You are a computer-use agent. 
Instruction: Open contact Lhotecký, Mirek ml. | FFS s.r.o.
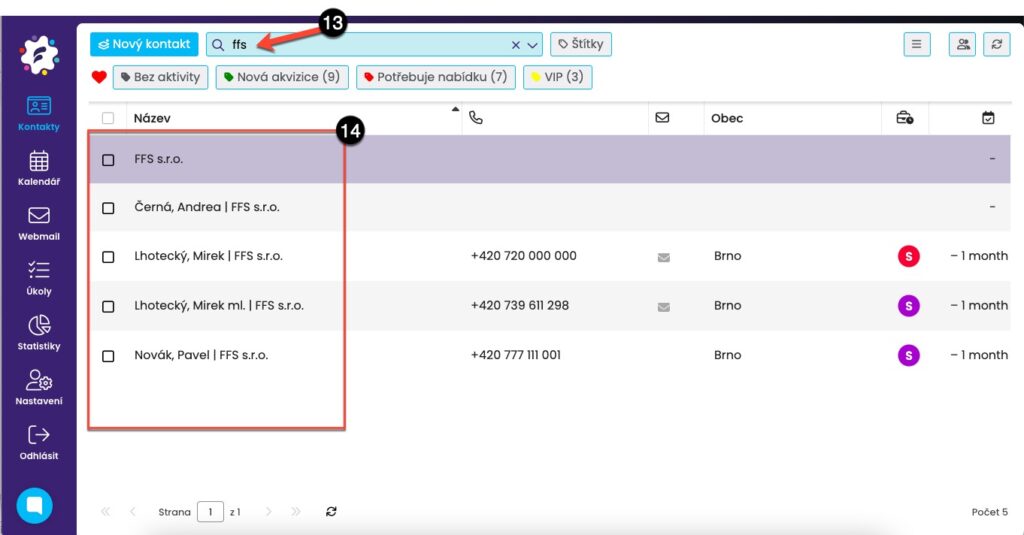coord(219,306)
